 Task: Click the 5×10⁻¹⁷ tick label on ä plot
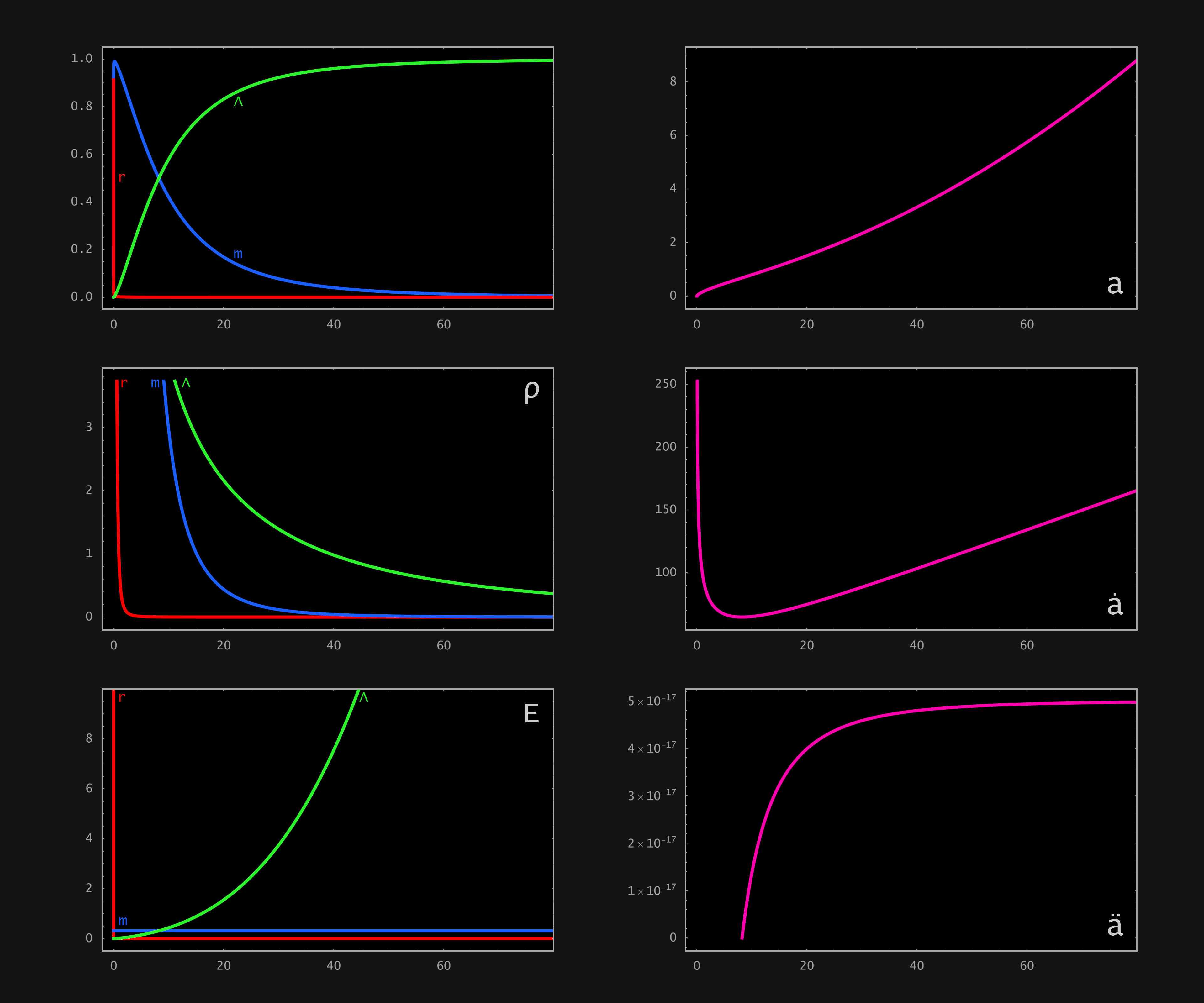coord(652,701)
